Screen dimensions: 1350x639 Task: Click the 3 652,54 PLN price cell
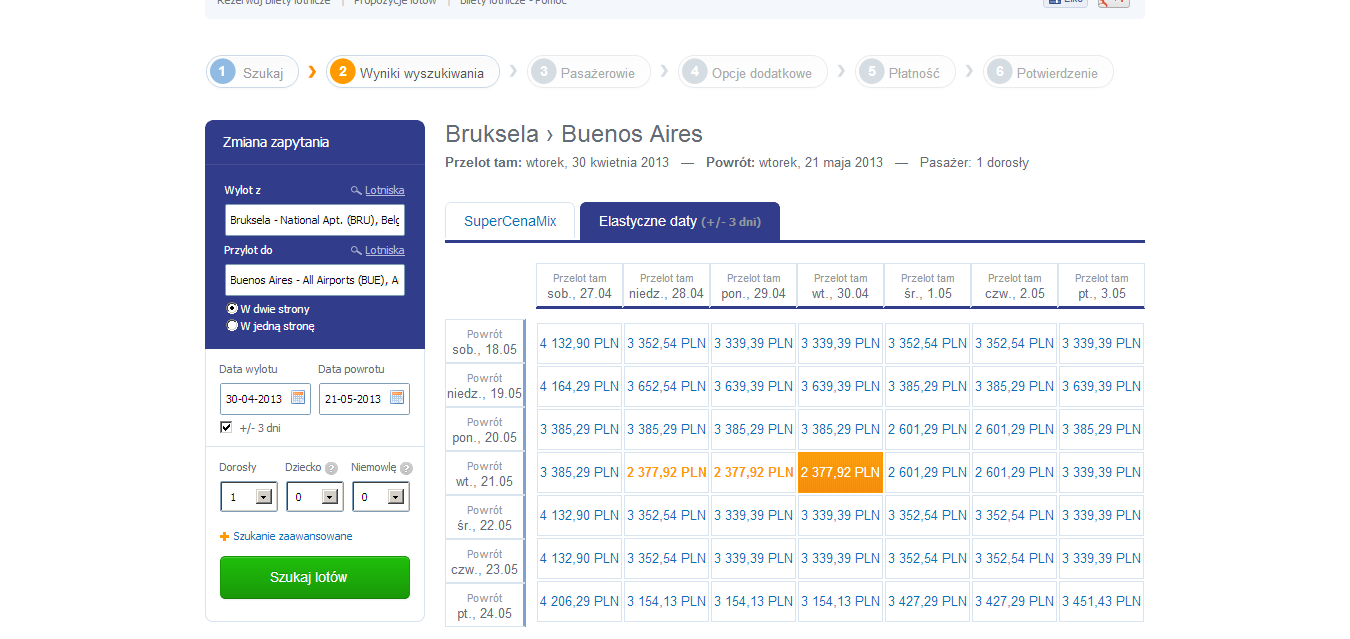(x=667, y=386)
